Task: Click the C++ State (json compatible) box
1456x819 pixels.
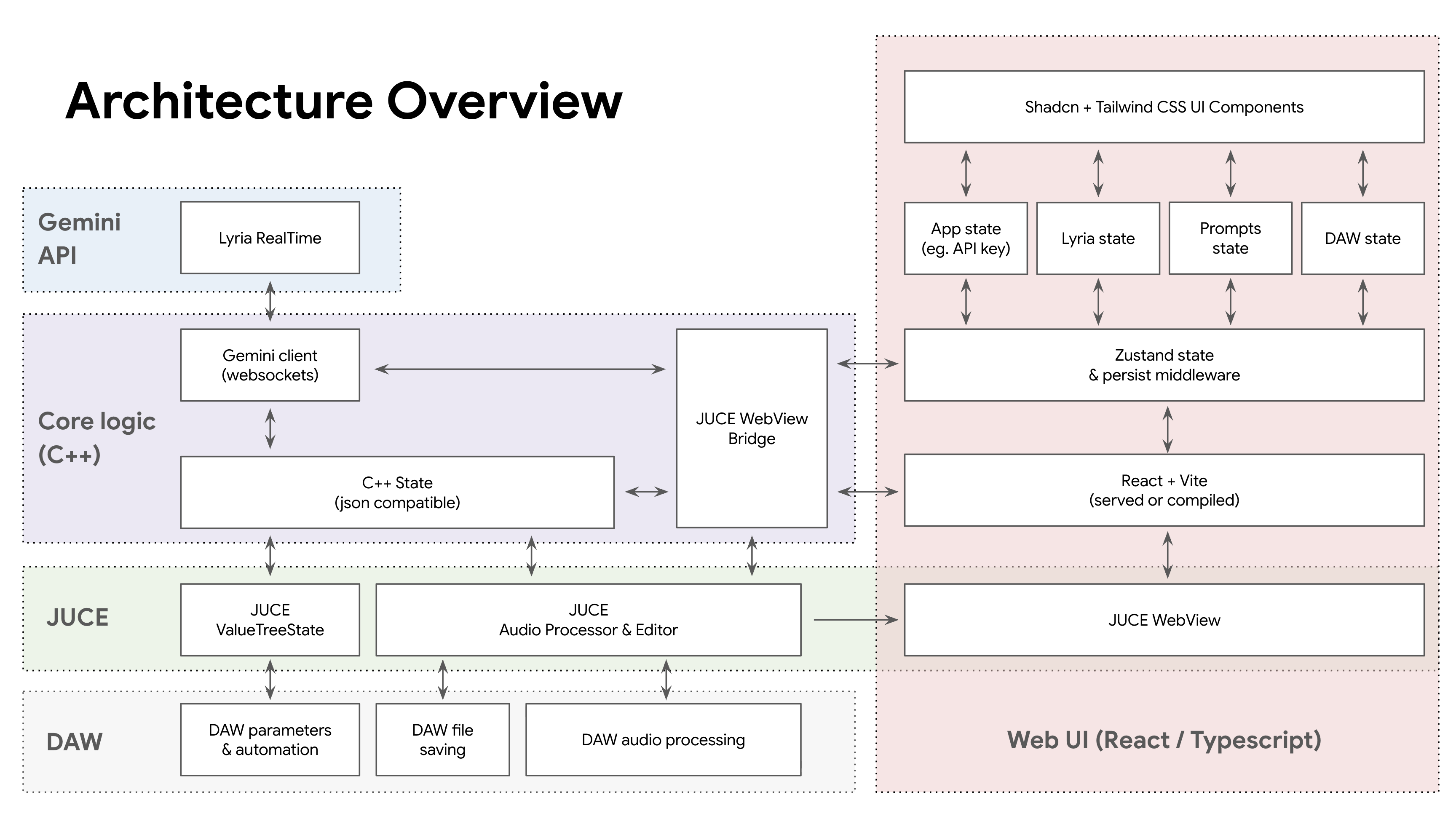Action: pyautogui.click(x=397, y=492)
